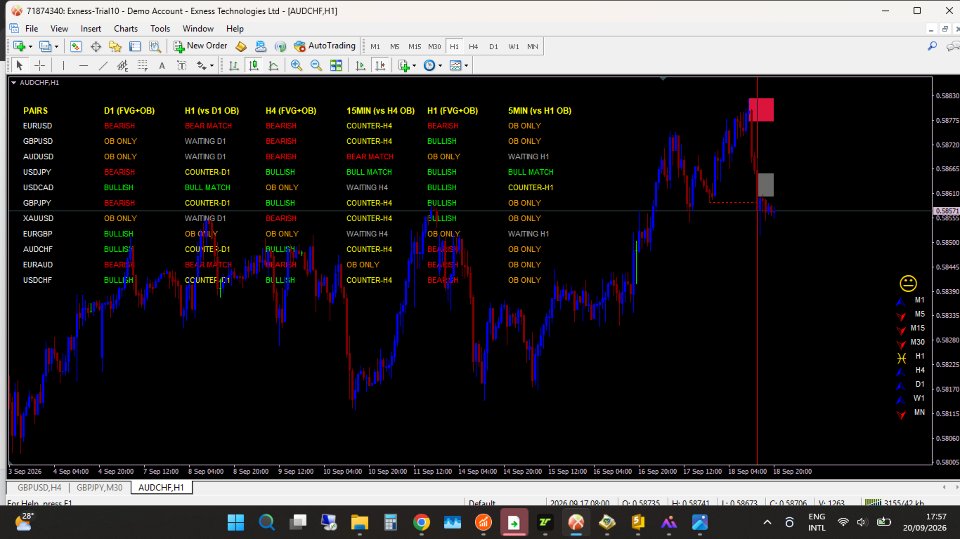Open the Market Watch window icon
This screenshot has width=960, height=539.
[x=76, y=46]
